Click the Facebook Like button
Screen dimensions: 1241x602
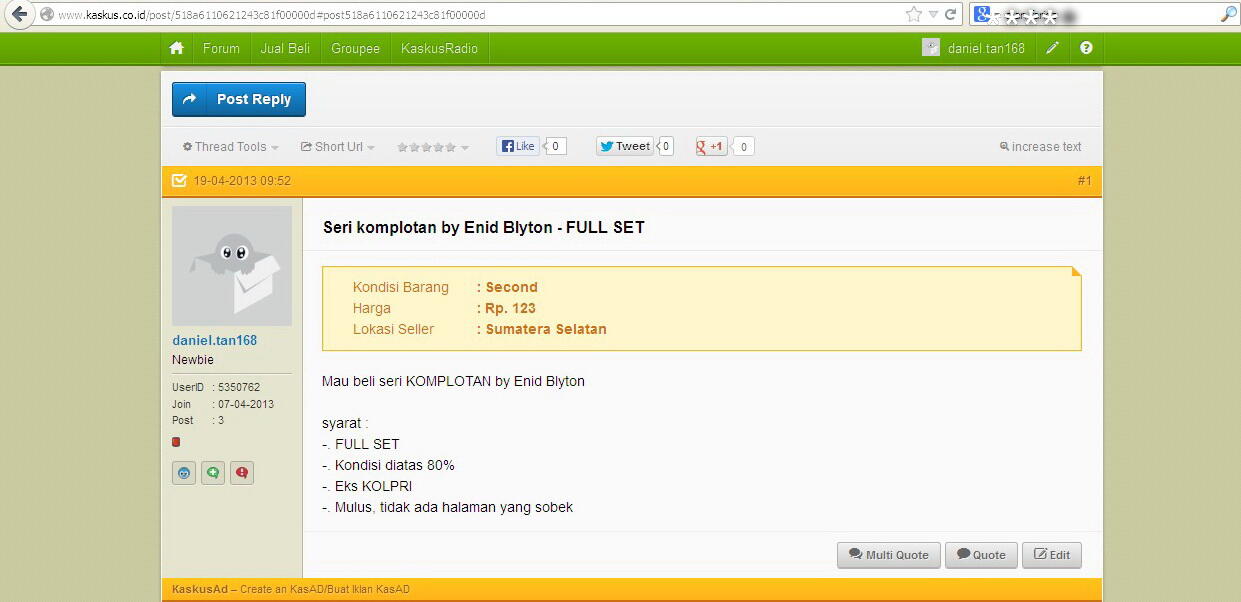pyautogui.click(x=519, y=146)
